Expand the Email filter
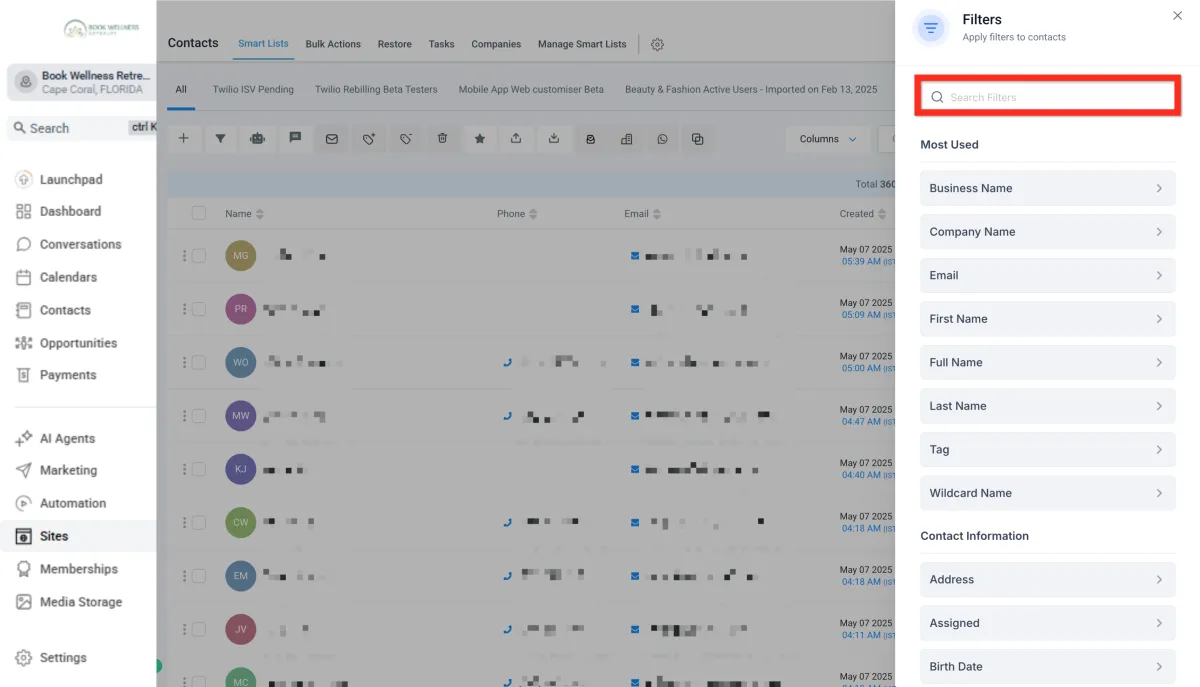The image size is (1200, 687). [x=1047, y=275]
